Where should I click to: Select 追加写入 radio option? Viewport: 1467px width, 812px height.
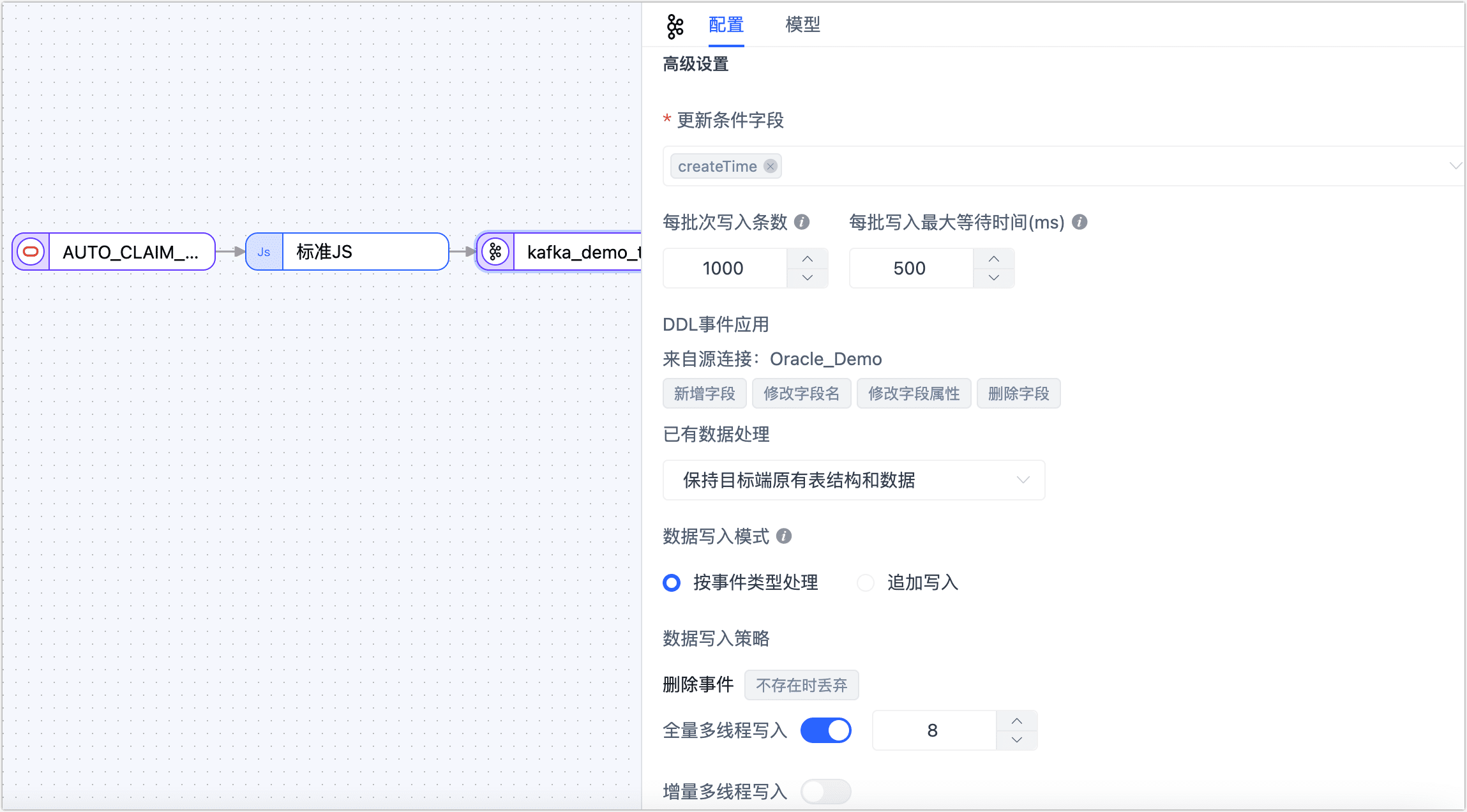point(866,583)
